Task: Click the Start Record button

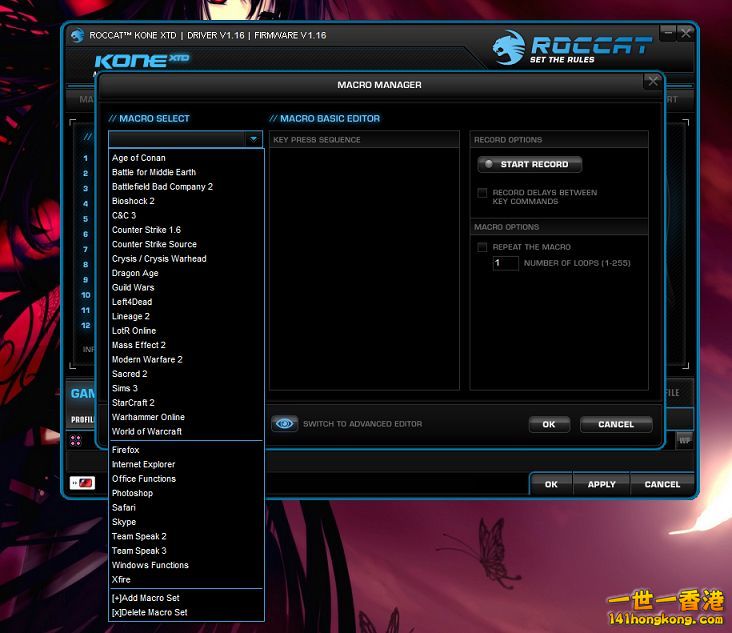Action: (529, 164)
